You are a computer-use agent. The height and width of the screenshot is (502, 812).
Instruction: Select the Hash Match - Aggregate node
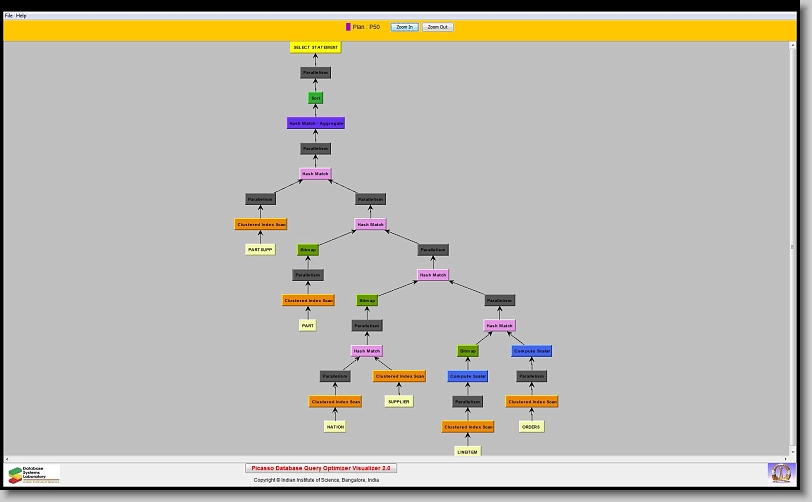[315, 123]
